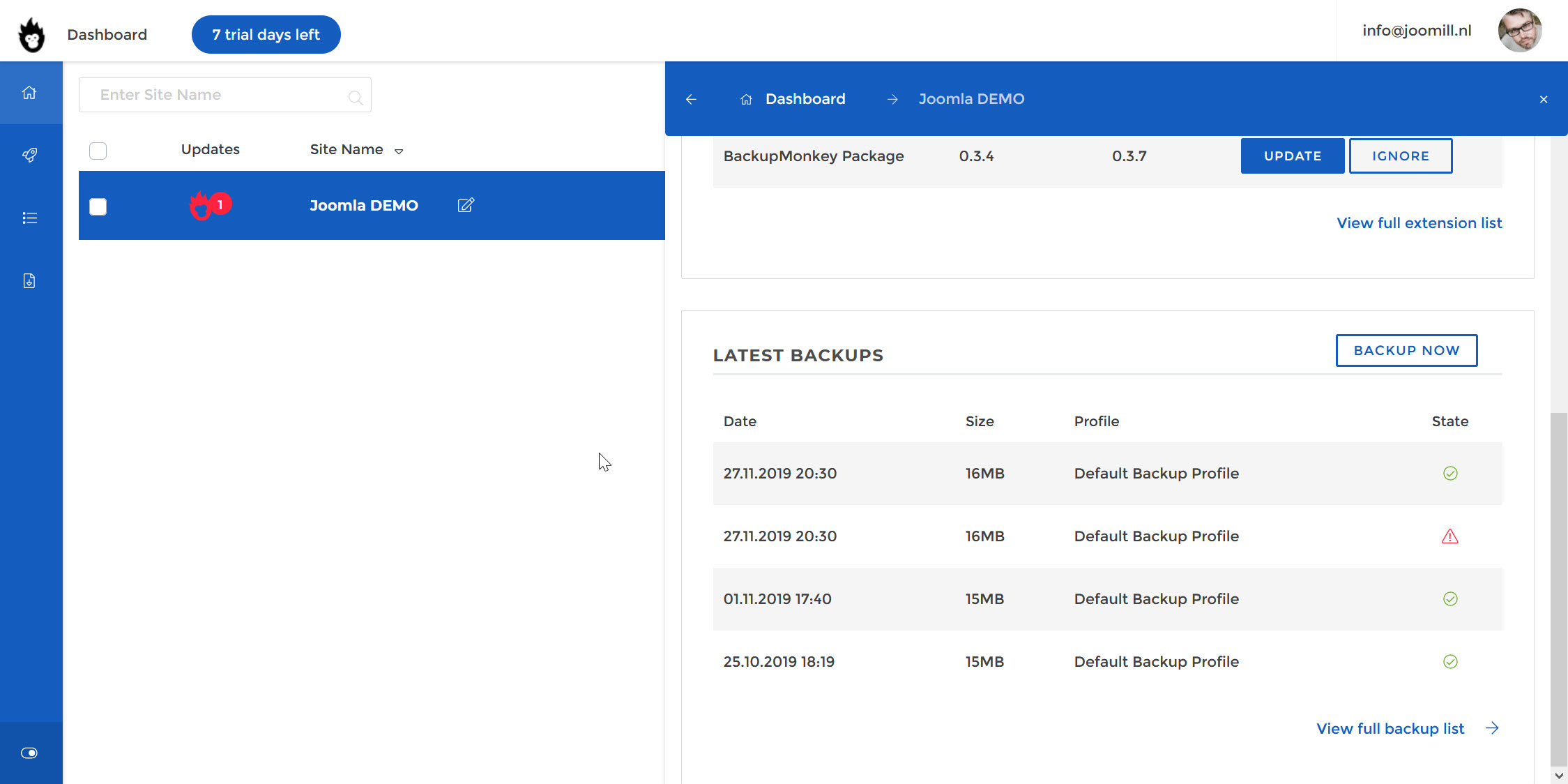The image size is (1568, 784).
Task: Click the Enter Site Name field
Action: (216, 95)
